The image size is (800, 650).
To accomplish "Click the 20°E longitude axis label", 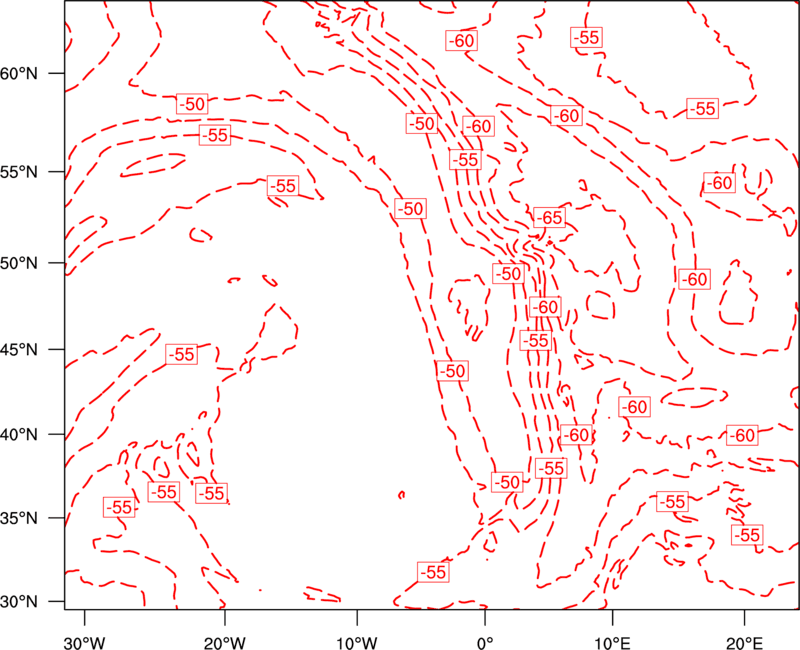I will click(x=744, y=642).
